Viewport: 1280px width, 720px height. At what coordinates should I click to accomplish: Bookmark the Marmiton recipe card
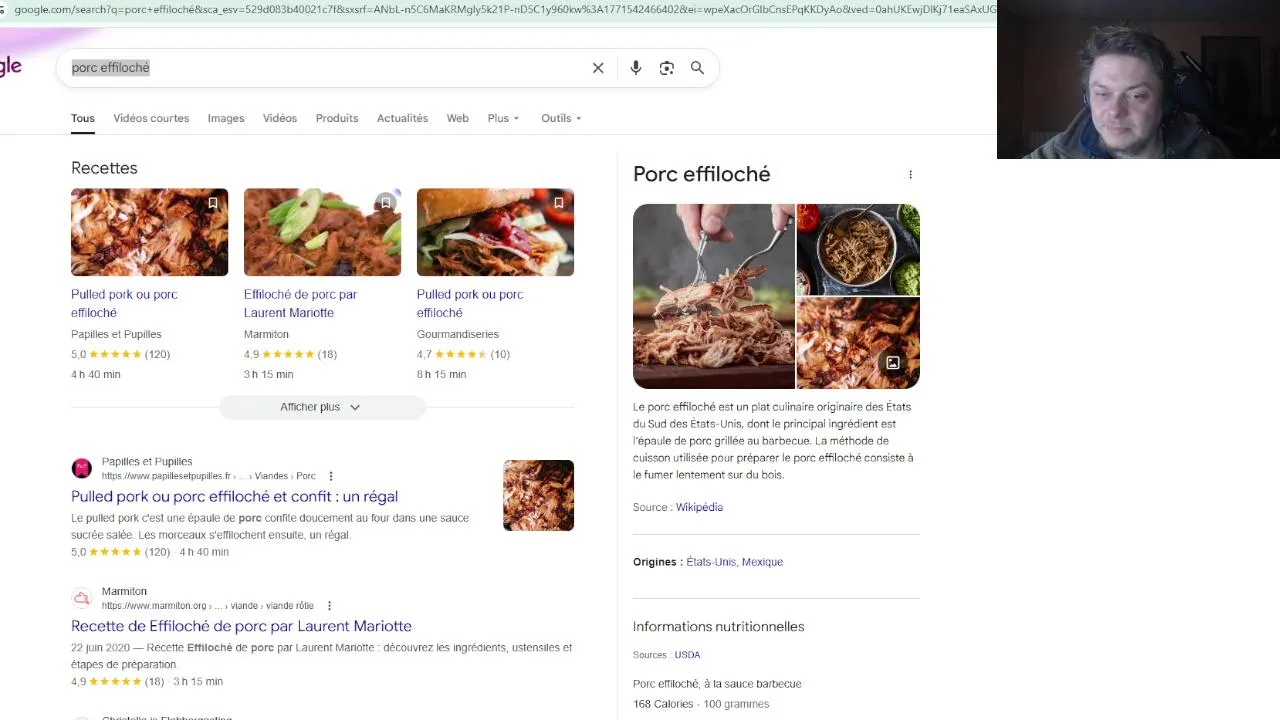point(386,203)
